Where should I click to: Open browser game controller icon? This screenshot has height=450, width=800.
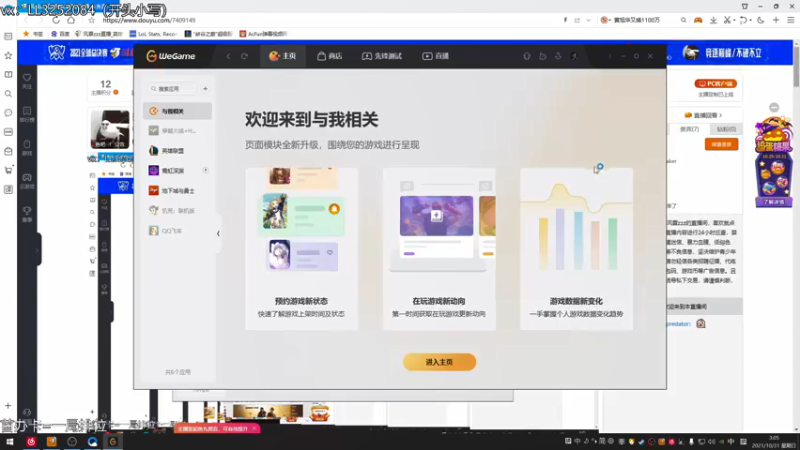698,20
